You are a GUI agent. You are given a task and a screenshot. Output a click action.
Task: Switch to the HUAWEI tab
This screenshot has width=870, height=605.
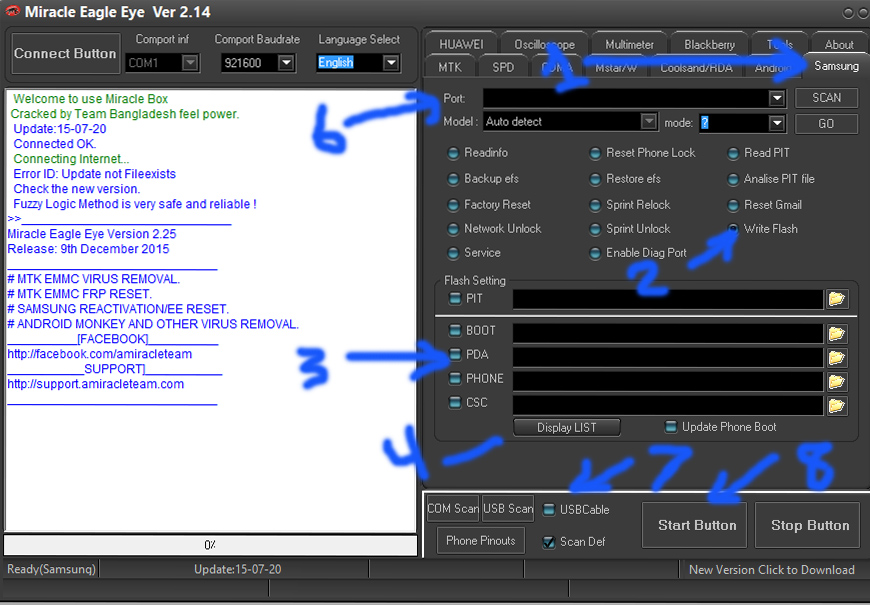tap(461, 44)
